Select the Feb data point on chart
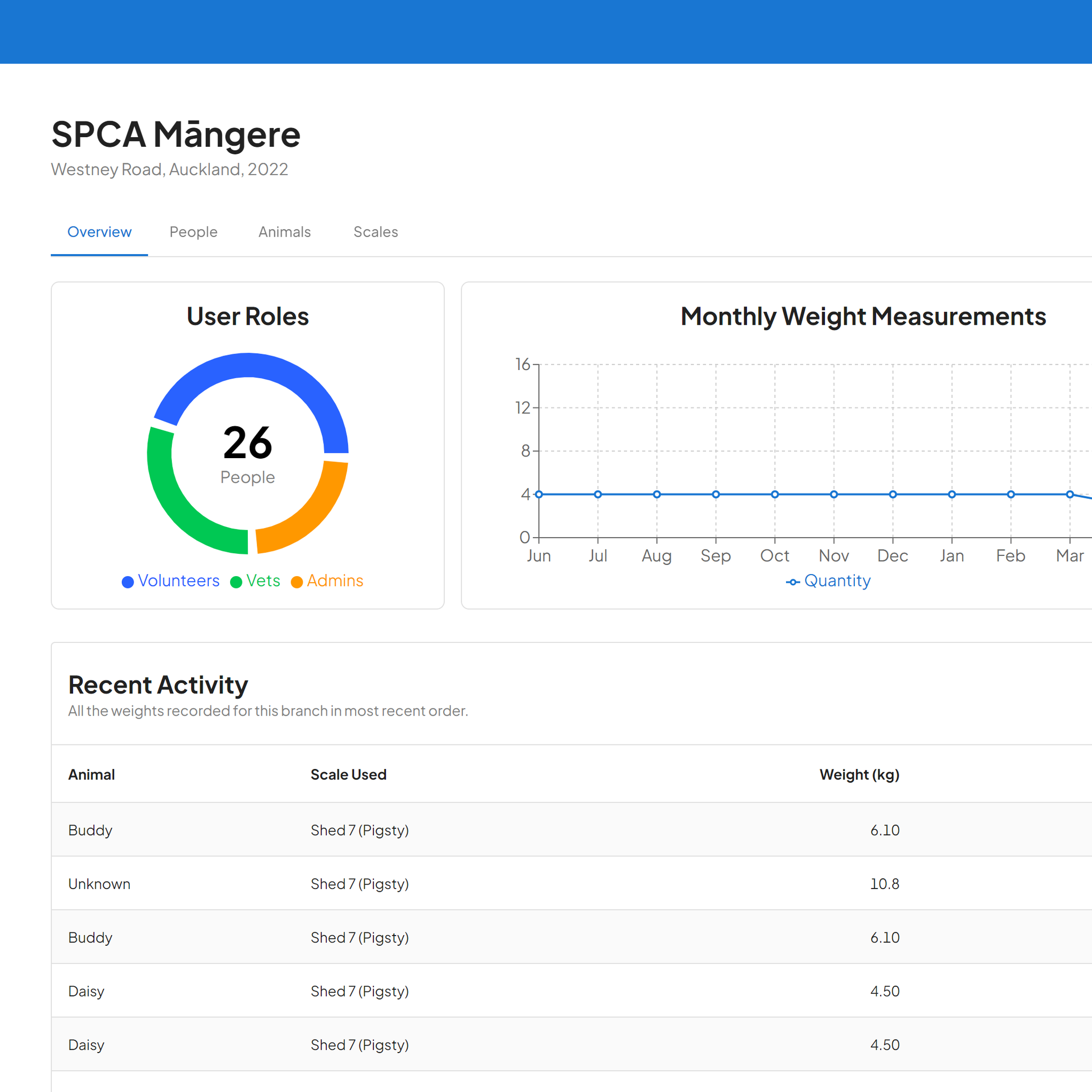The image size is (1092, 1092). pyautogui.click(x=1011, y=494)
